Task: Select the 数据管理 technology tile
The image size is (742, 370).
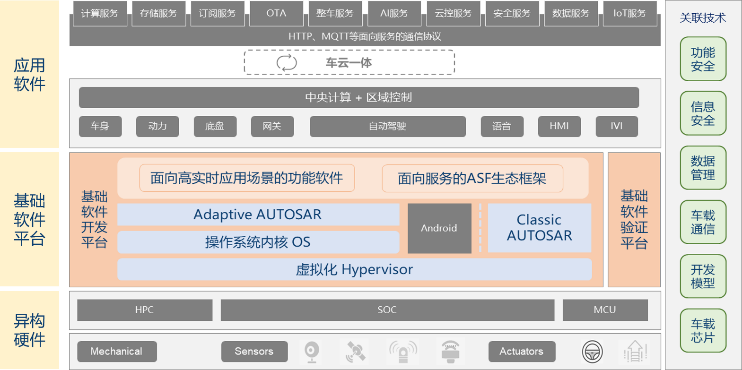Action: pyautogui.click(x=703, y=167)
